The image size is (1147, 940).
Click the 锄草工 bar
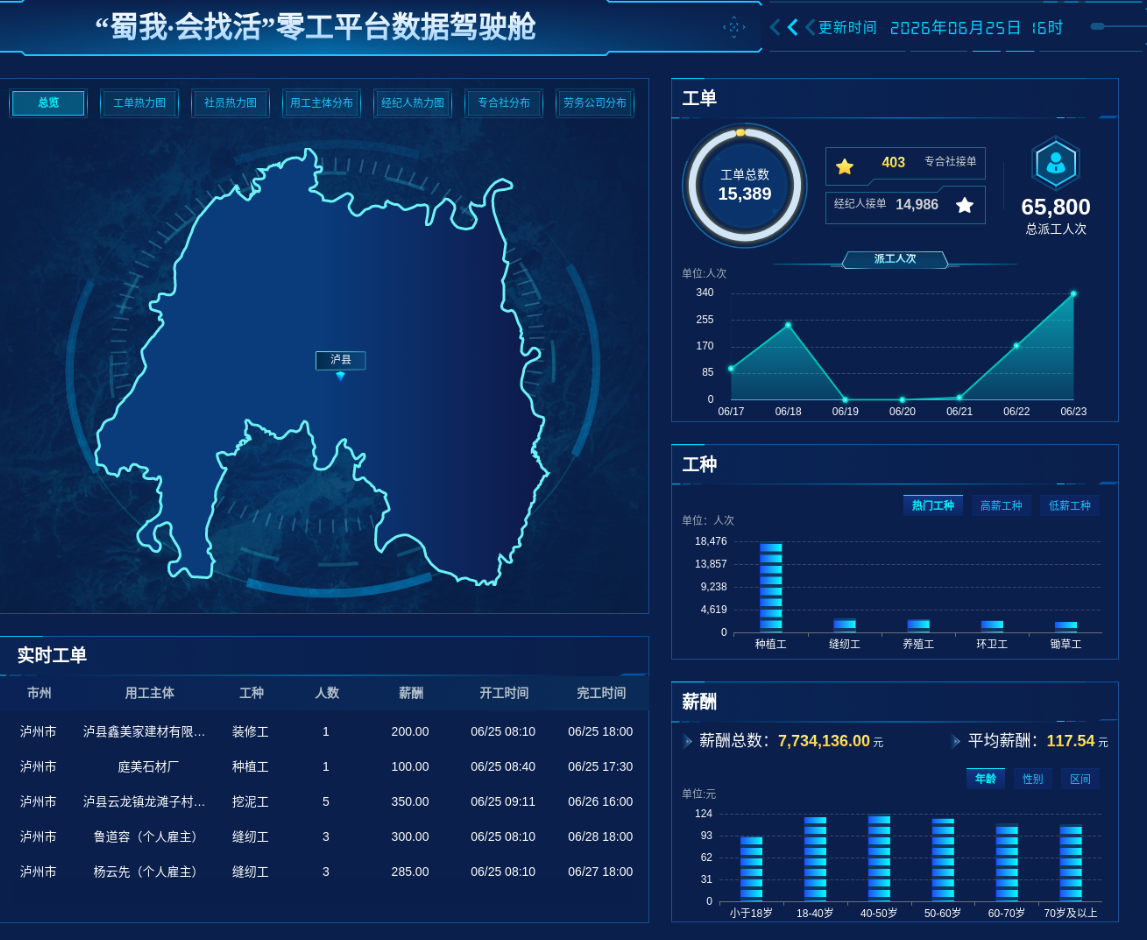(1066, 627)
